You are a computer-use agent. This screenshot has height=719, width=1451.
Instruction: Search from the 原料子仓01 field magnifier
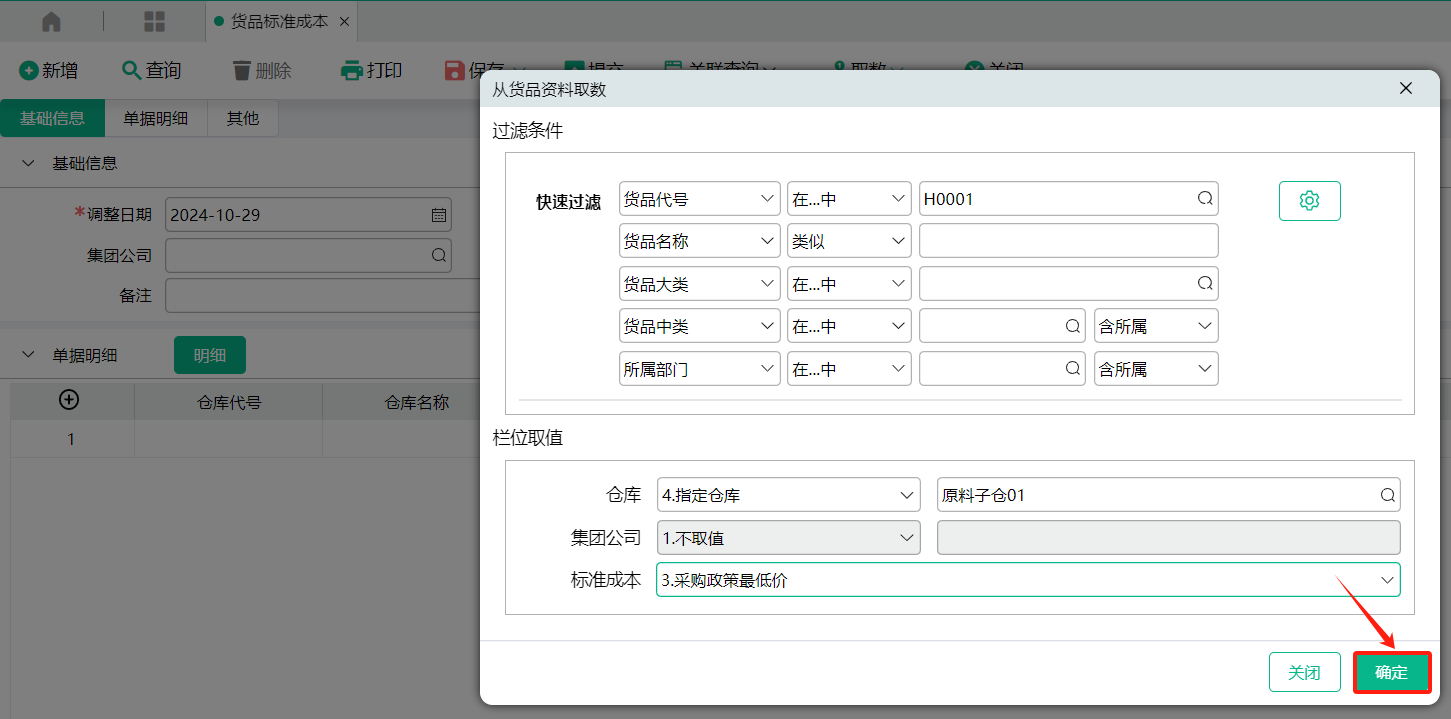click(x=1387, y=495)
